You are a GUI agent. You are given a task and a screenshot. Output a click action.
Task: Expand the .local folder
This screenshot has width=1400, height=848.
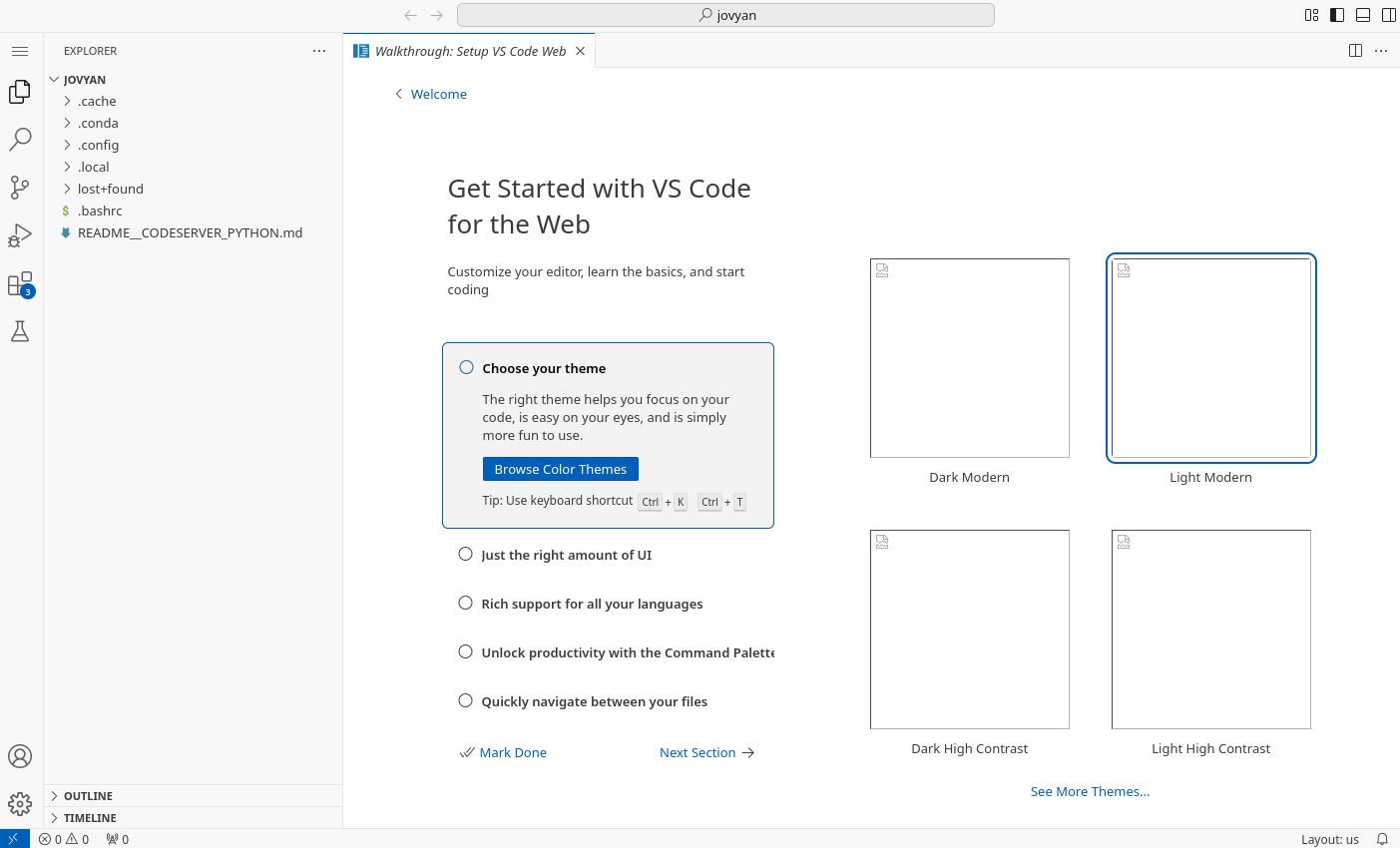click(x=193, y=168)
